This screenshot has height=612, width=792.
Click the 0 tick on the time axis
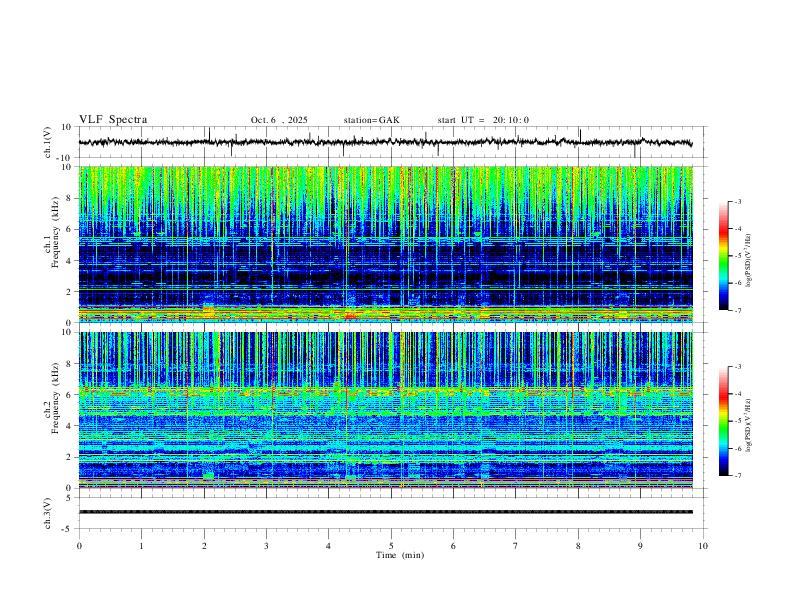79,546
